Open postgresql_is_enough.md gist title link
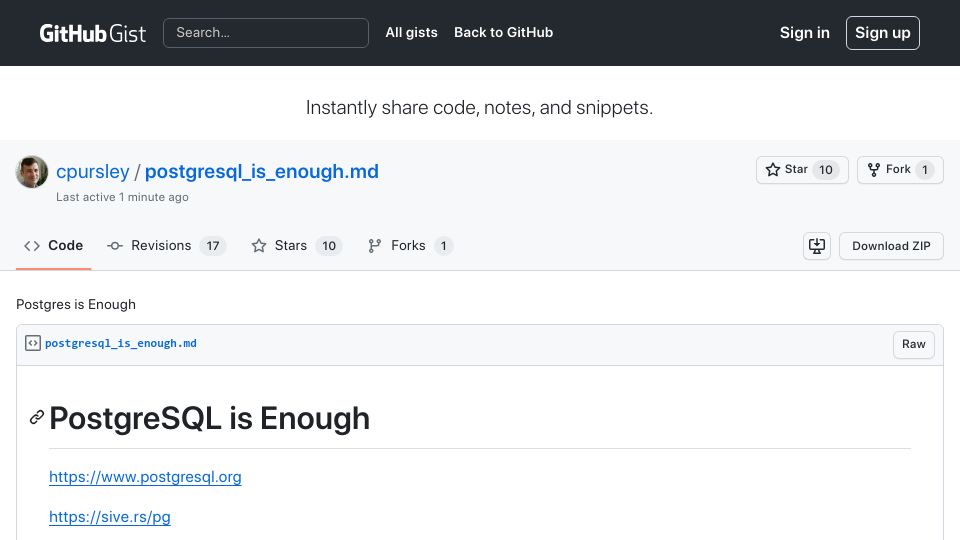Image resolution: width=960 pixels, height=540 pixels. pyautogui.click(x=261, y=171)
